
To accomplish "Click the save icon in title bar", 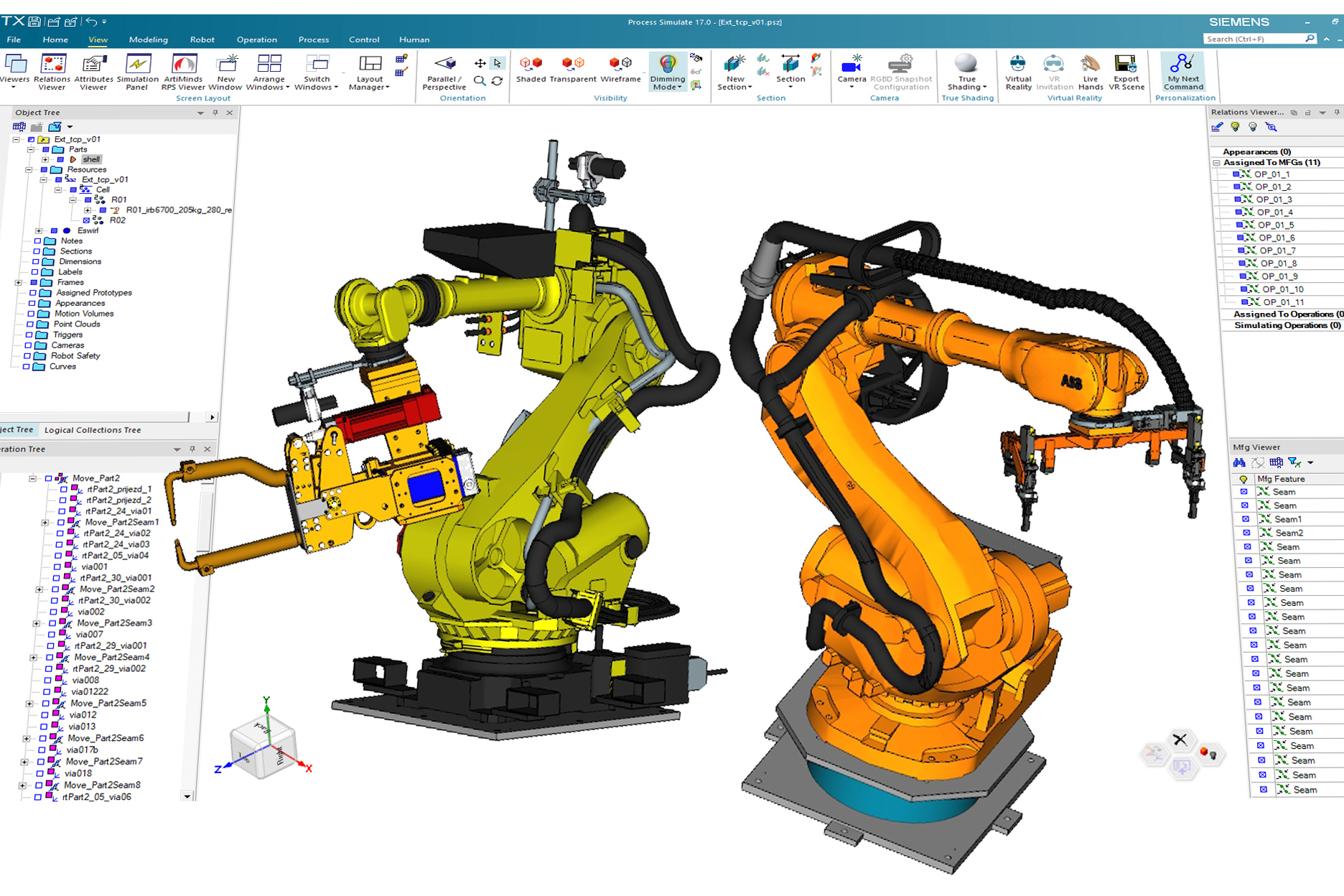I will [34, 22].
